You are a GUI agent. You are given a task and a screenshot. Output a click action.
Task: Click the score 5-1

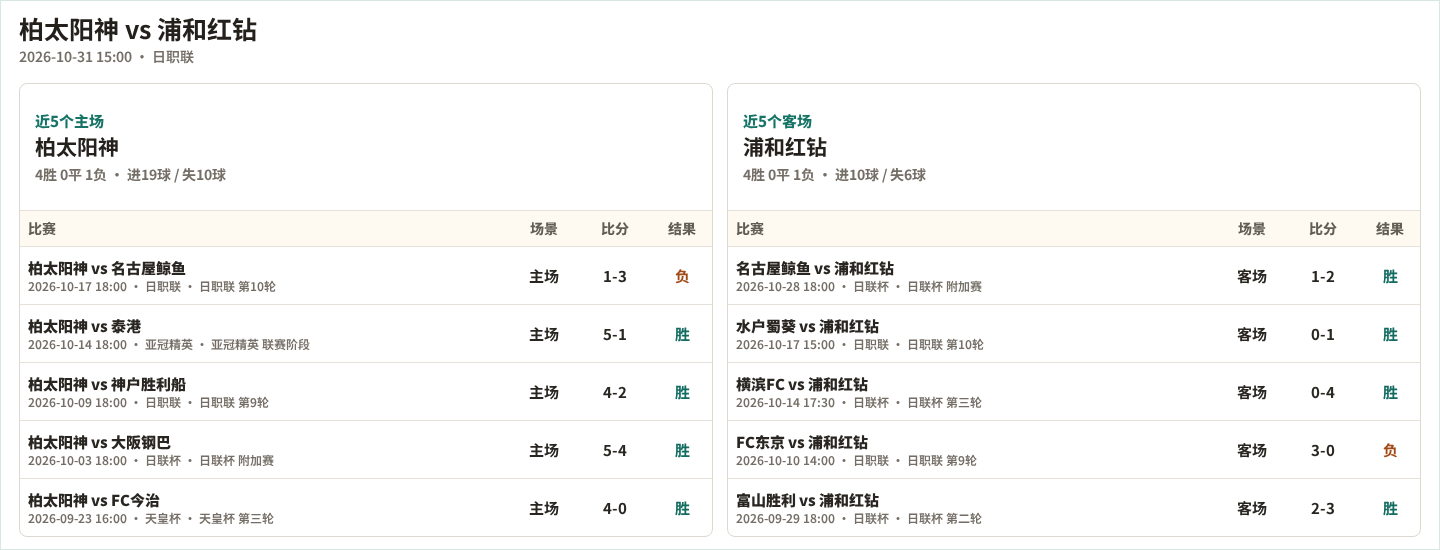(x=615, y=334)
